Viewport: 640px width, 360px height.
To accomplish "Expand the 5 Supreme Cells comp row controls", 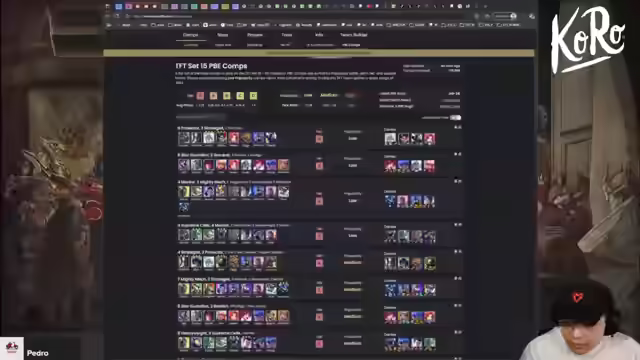I will coord(458,224).
